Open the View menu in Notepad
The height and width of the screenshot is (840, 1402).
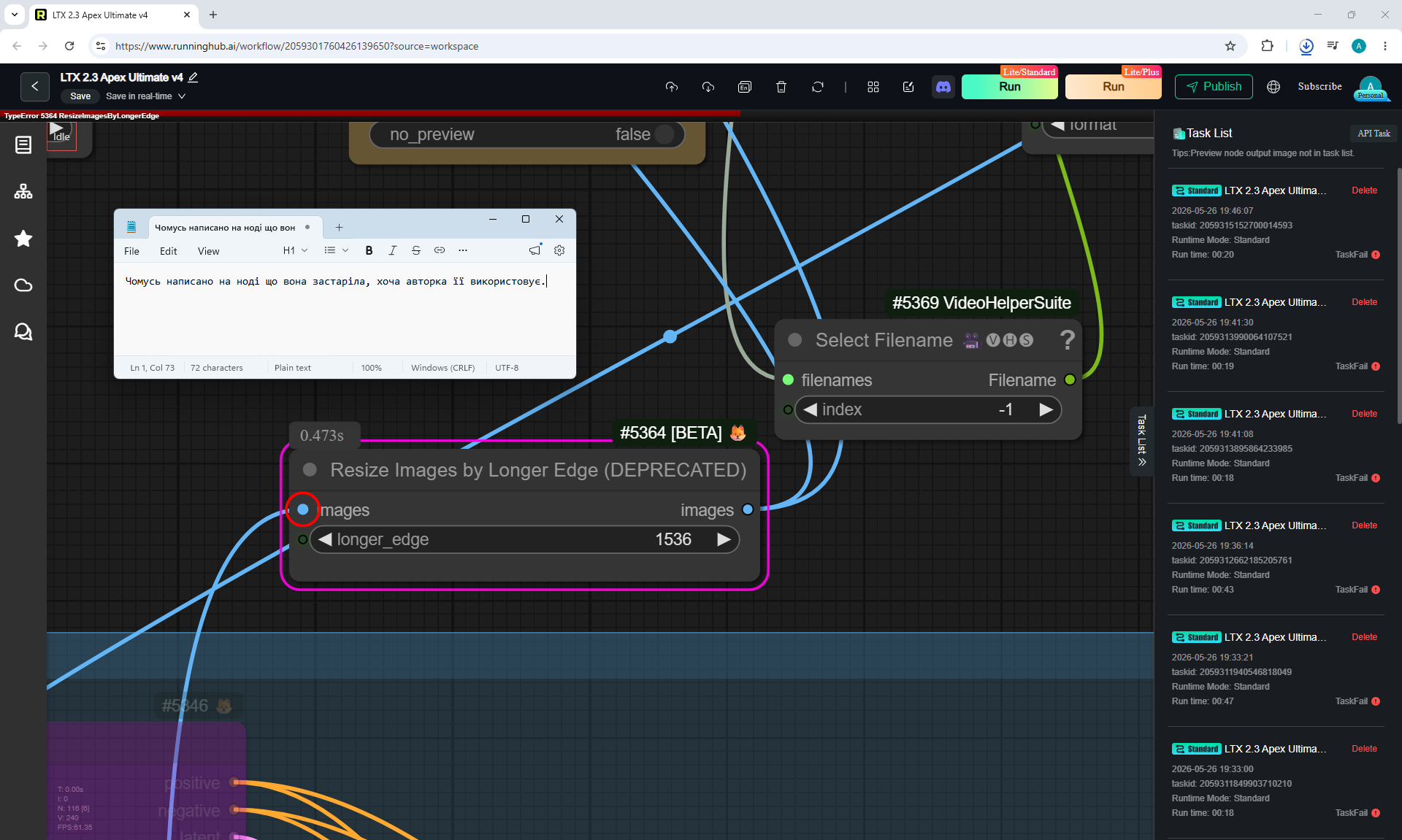[208, 251]
